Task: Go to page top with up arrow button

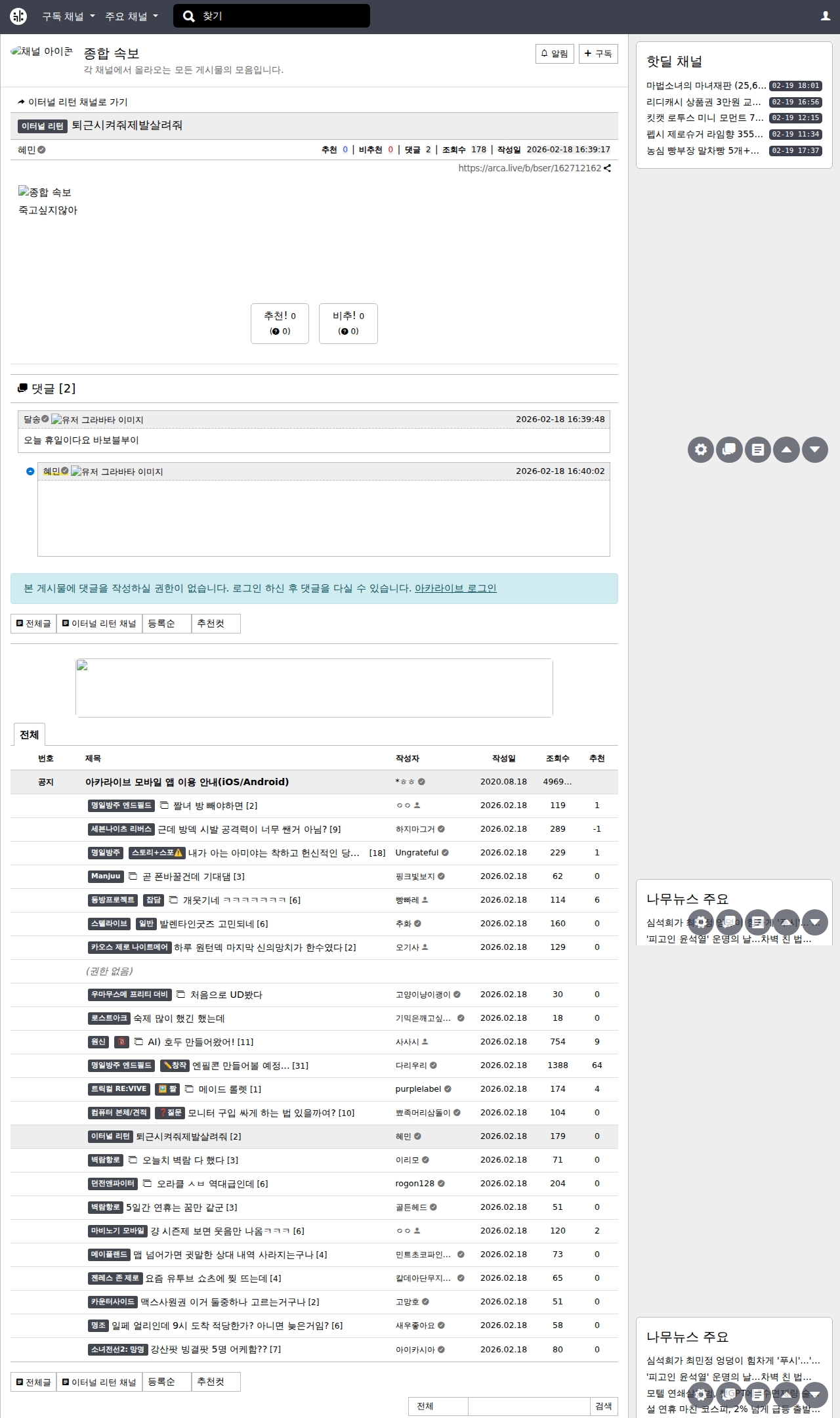Action: tap(786, 450)
